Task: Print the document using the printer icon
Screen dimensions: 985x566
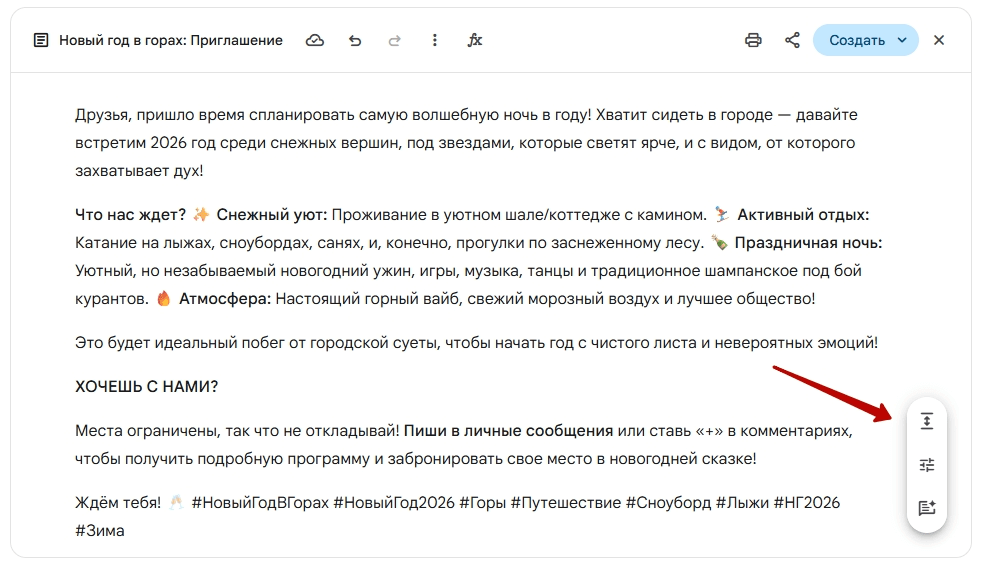Action: 753,41
